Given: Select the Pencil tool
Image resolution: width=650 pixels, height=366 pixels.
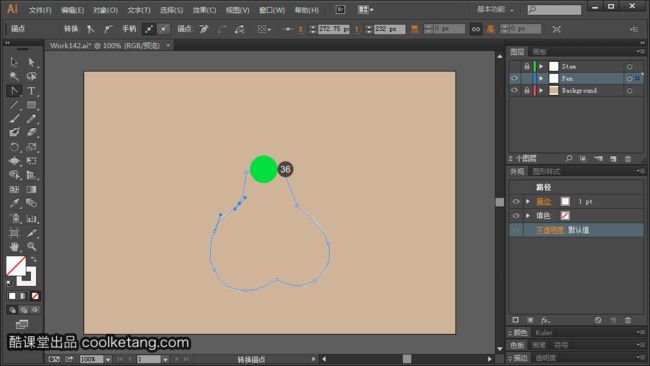Looking at the screenshot, I should click(31, 119).
